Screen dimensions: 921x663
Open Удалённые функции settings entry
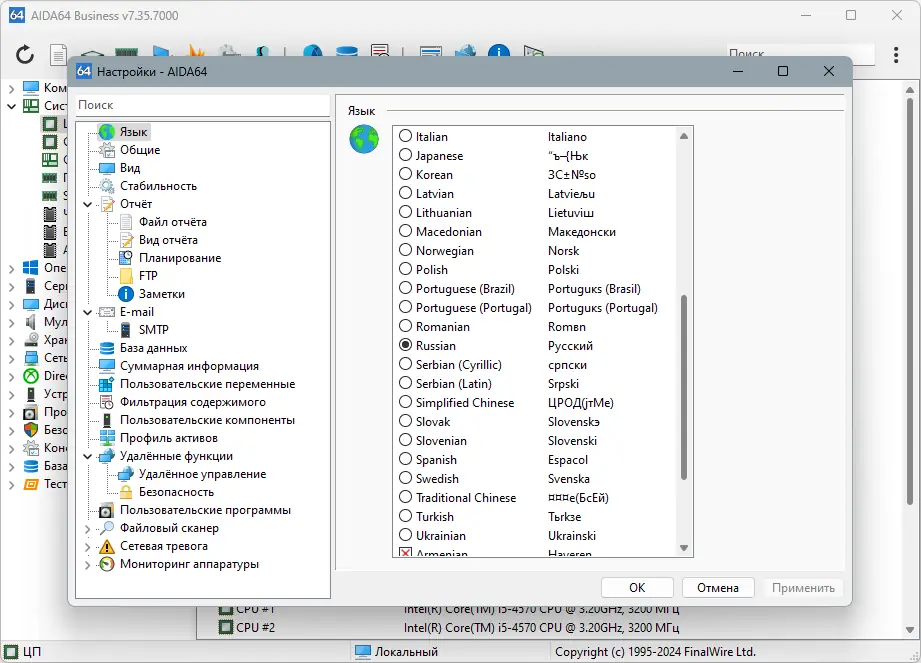(176, 456)
